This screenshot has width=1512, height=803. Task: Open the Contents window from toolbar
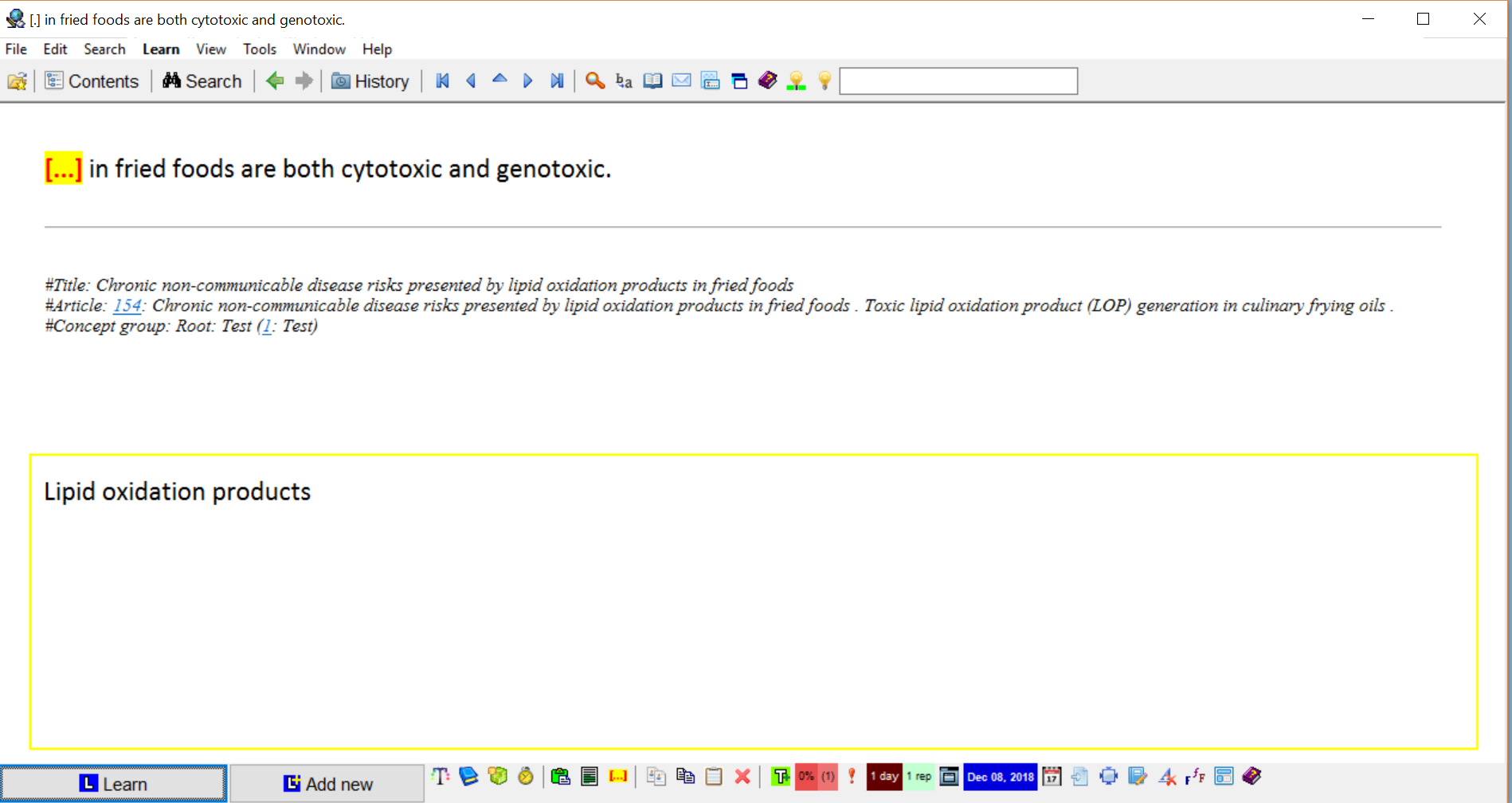[x=92, y=81]
